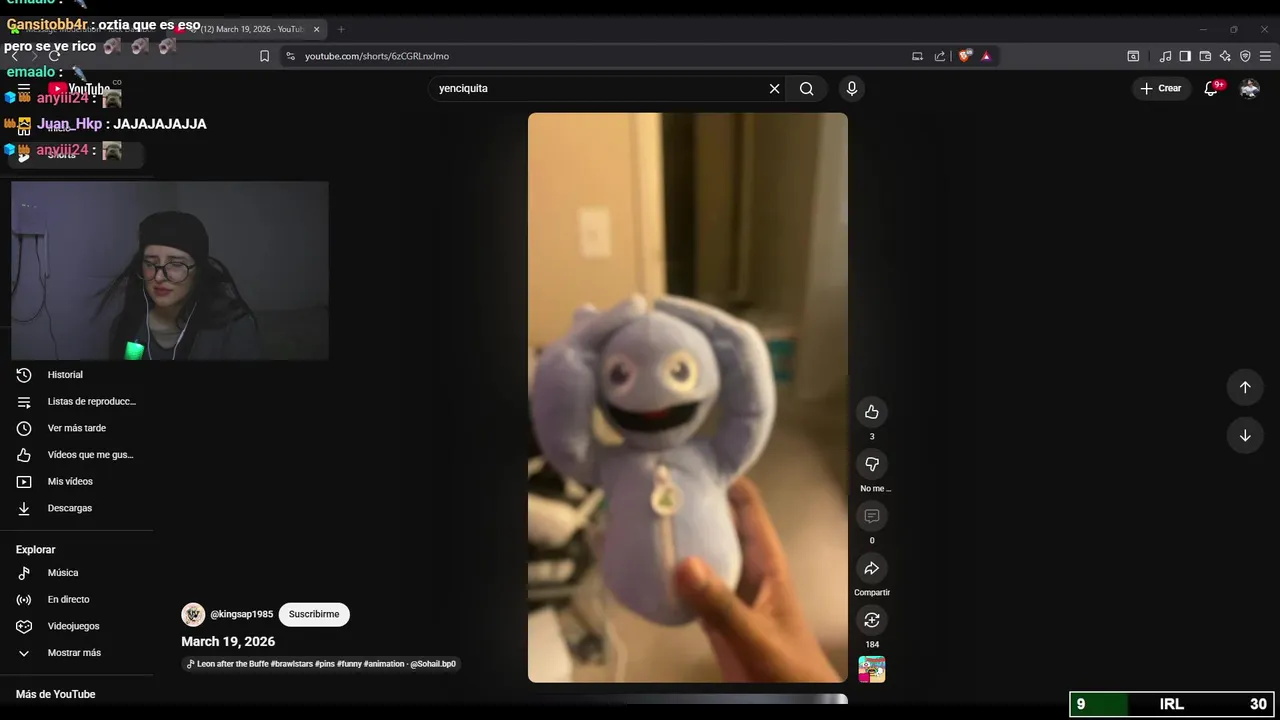Dislike the Short via the thumbs-down icon

872,464
